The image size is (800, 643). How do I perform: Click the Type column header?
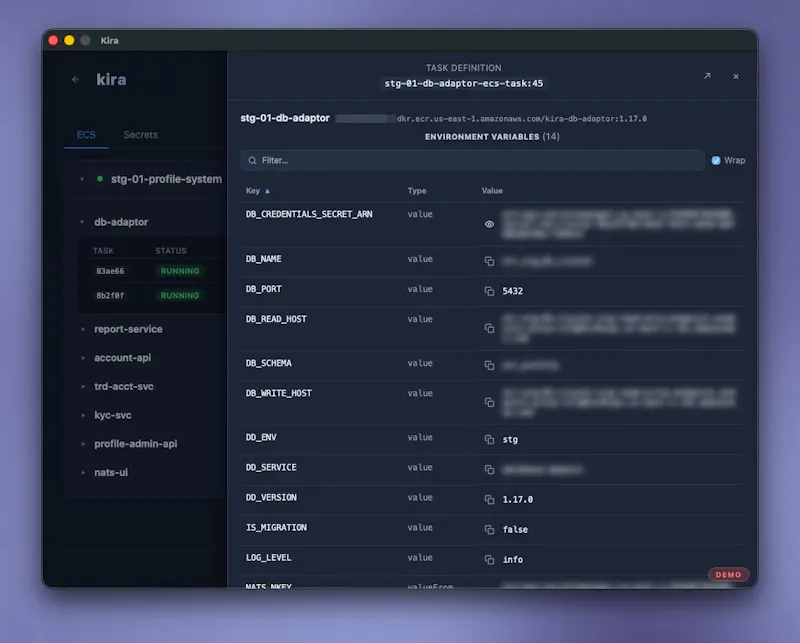(417, 191)
